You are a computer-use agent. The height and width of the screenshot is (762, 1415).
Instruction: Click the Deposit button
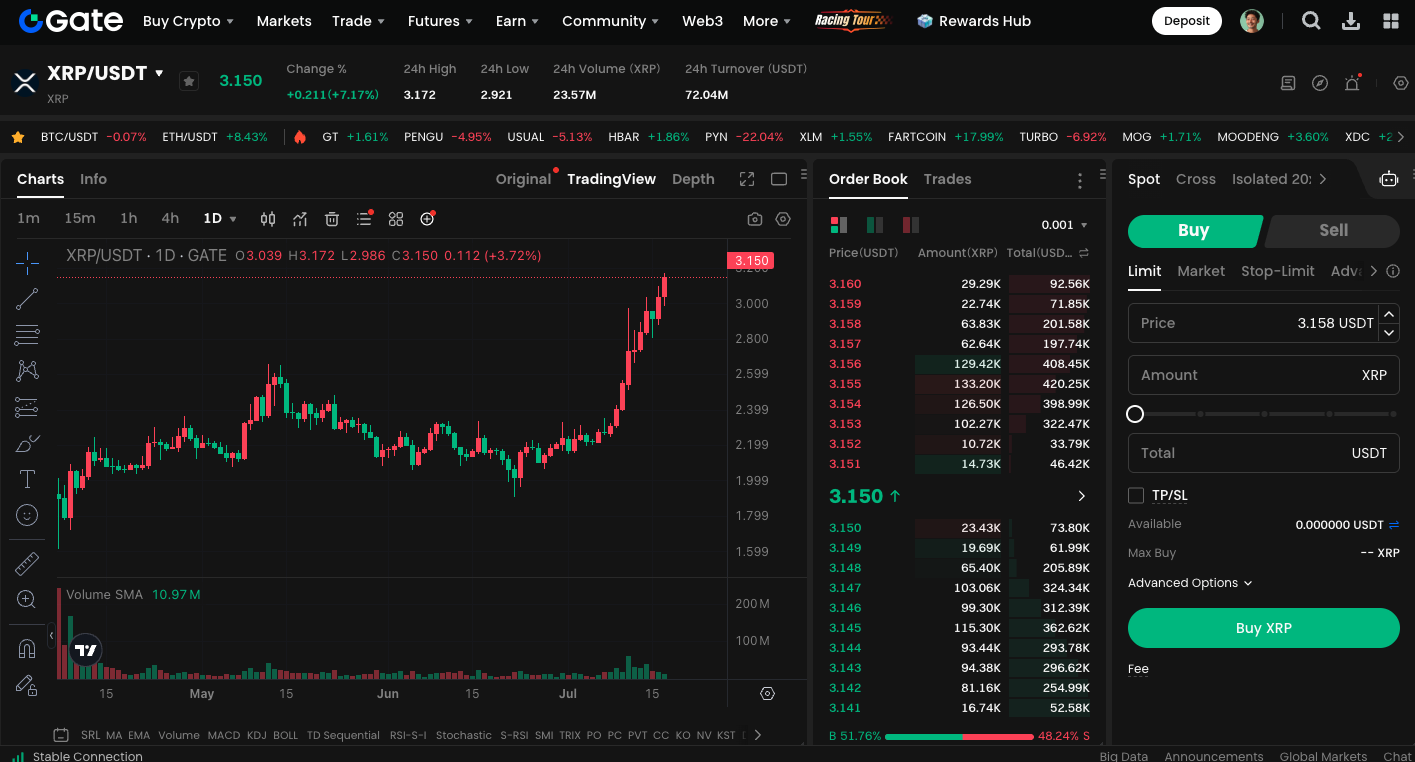(x=1187, y=21)
